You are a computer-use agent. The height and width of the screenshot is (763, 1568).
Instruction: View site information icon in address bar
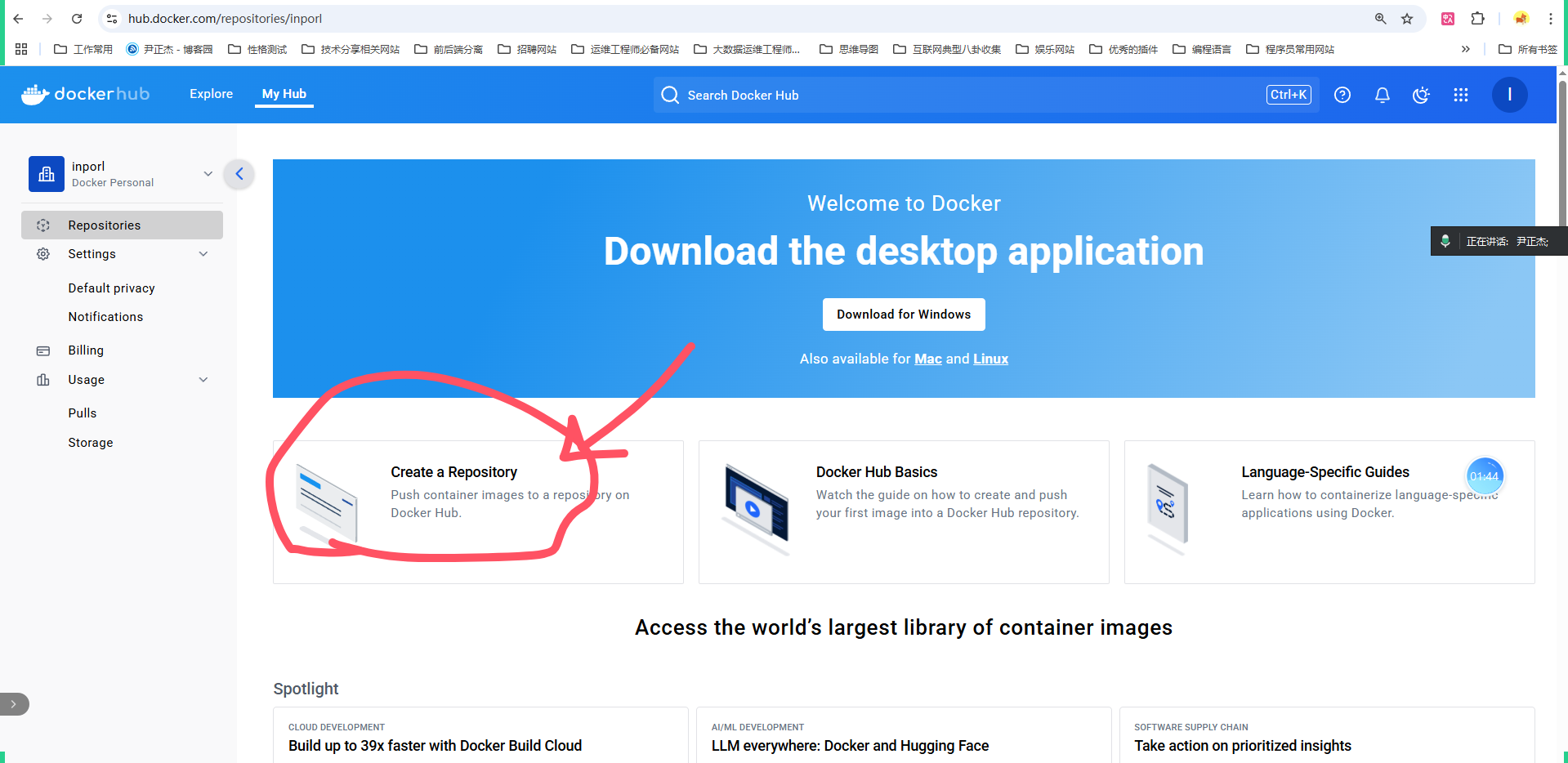click(x=112, y=18)
